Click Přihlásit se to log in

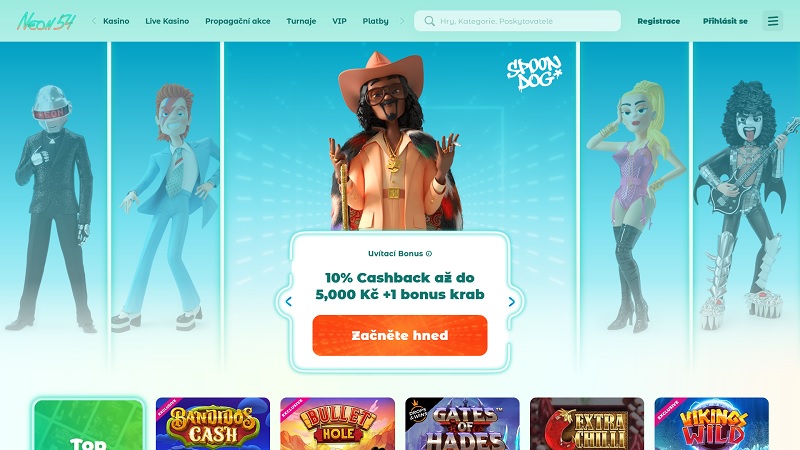click(x=725, y=21)
